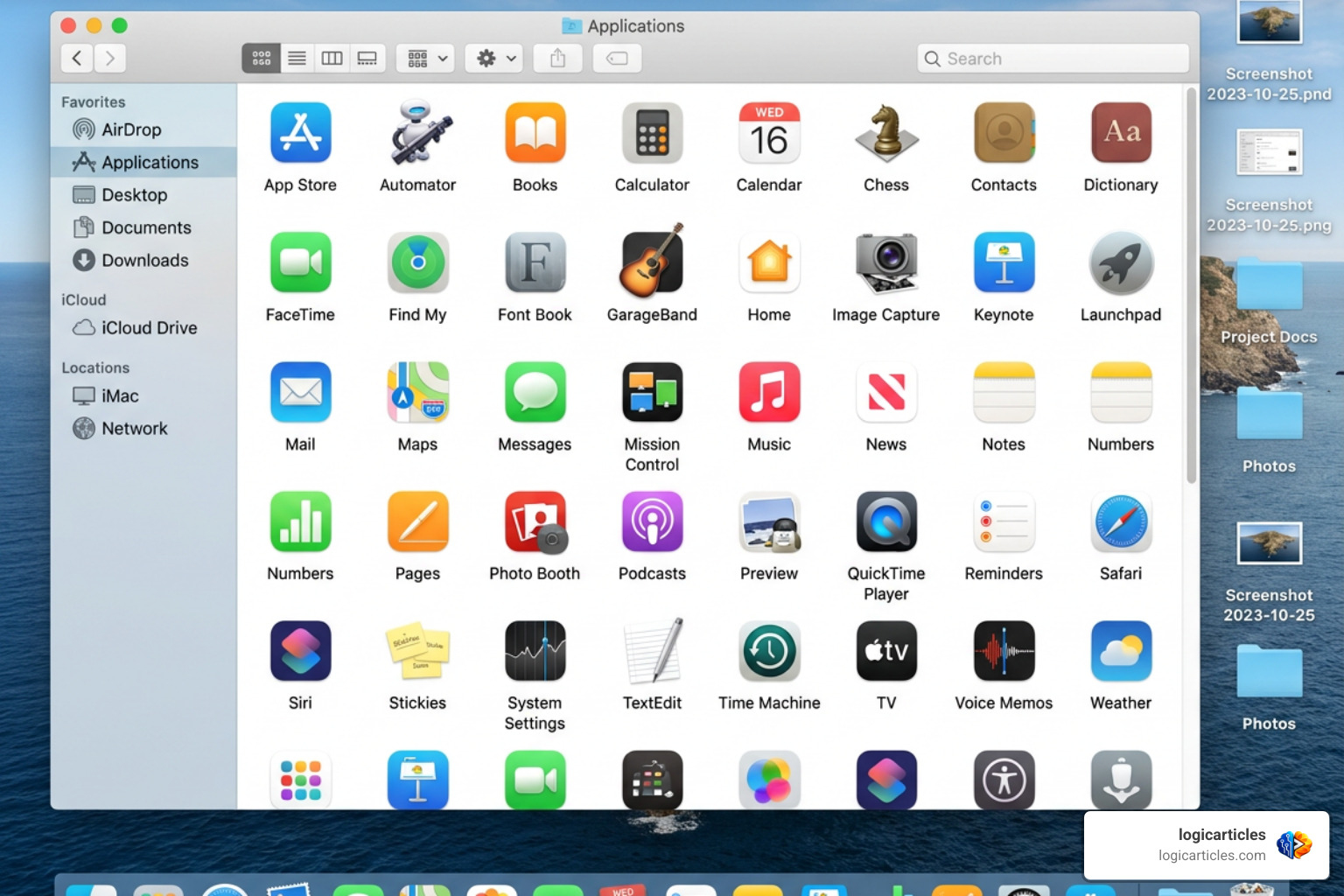Launch GarageBand
The height and width of the screenshot is (896, 1344).
click(x=653, y=262)
